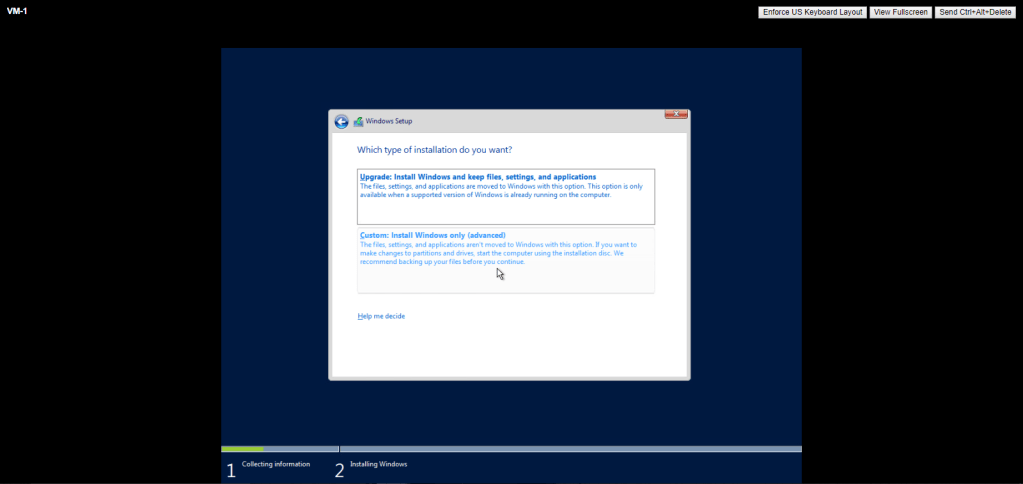Click the Upgrade option description text
Screen dimensions: 1023x484
coord(500,190)
